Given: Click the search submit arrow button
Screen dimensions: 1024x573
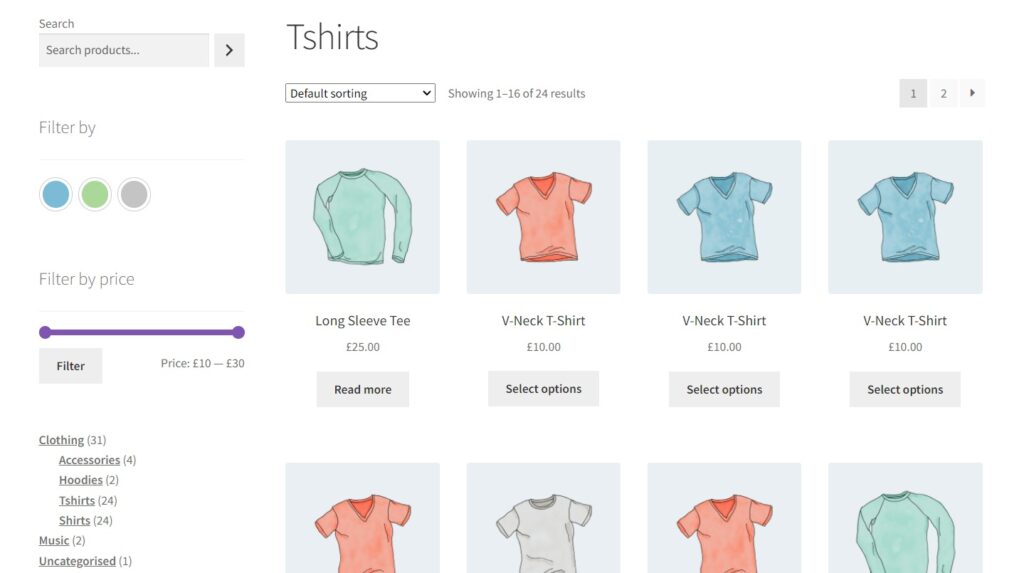Looking at the screenshot, I should click(x=229, y=50).
